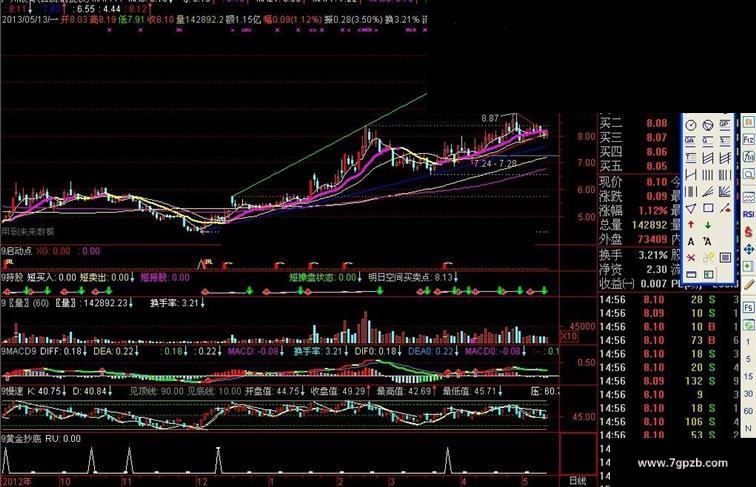Image resolution: width=756 pixels, height=487 pixels.
Task: Click the 9启动点 indicator title
Action: pos(17,251)
